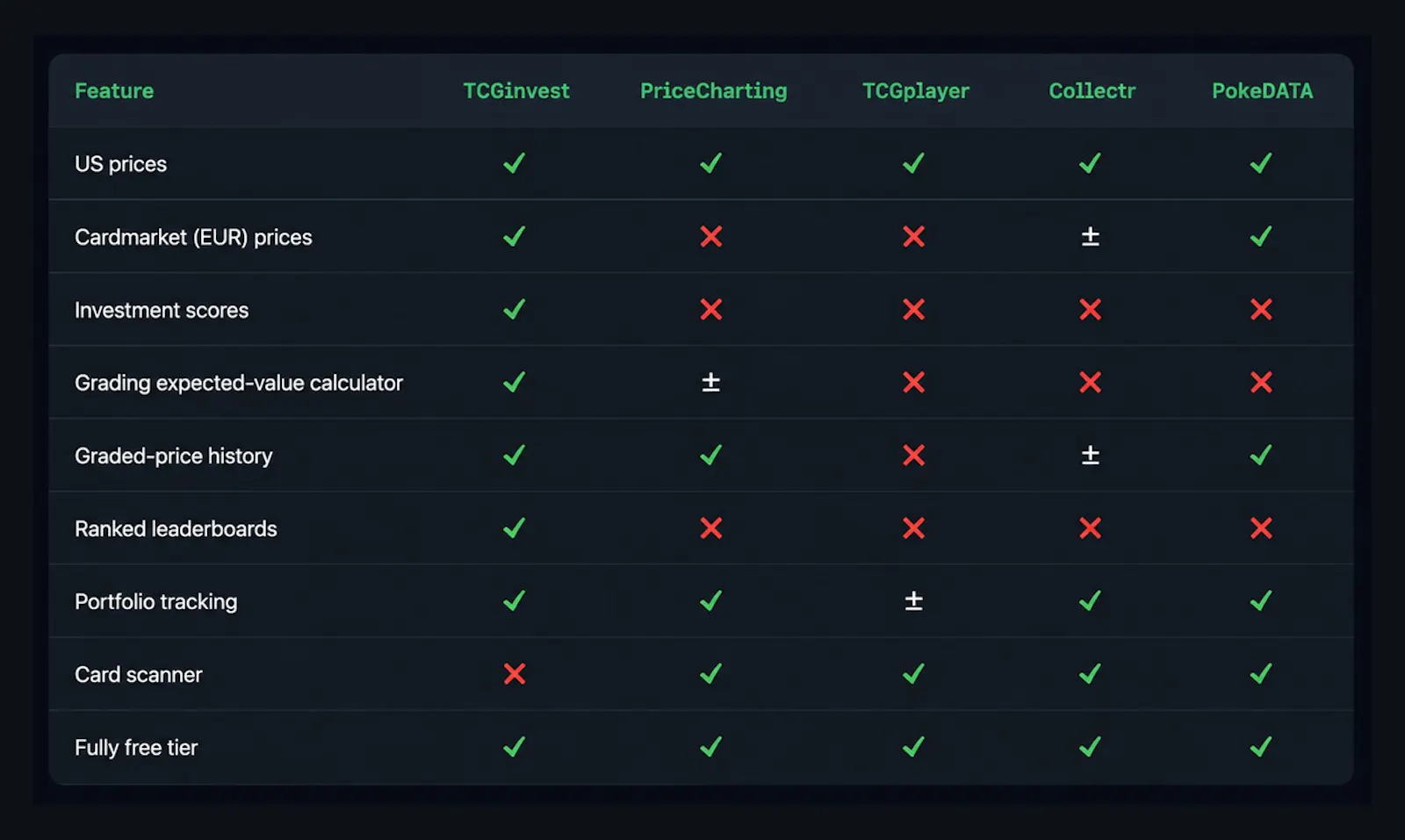Click PriceCharting checkmark for Fully free tier

[711, 746]
